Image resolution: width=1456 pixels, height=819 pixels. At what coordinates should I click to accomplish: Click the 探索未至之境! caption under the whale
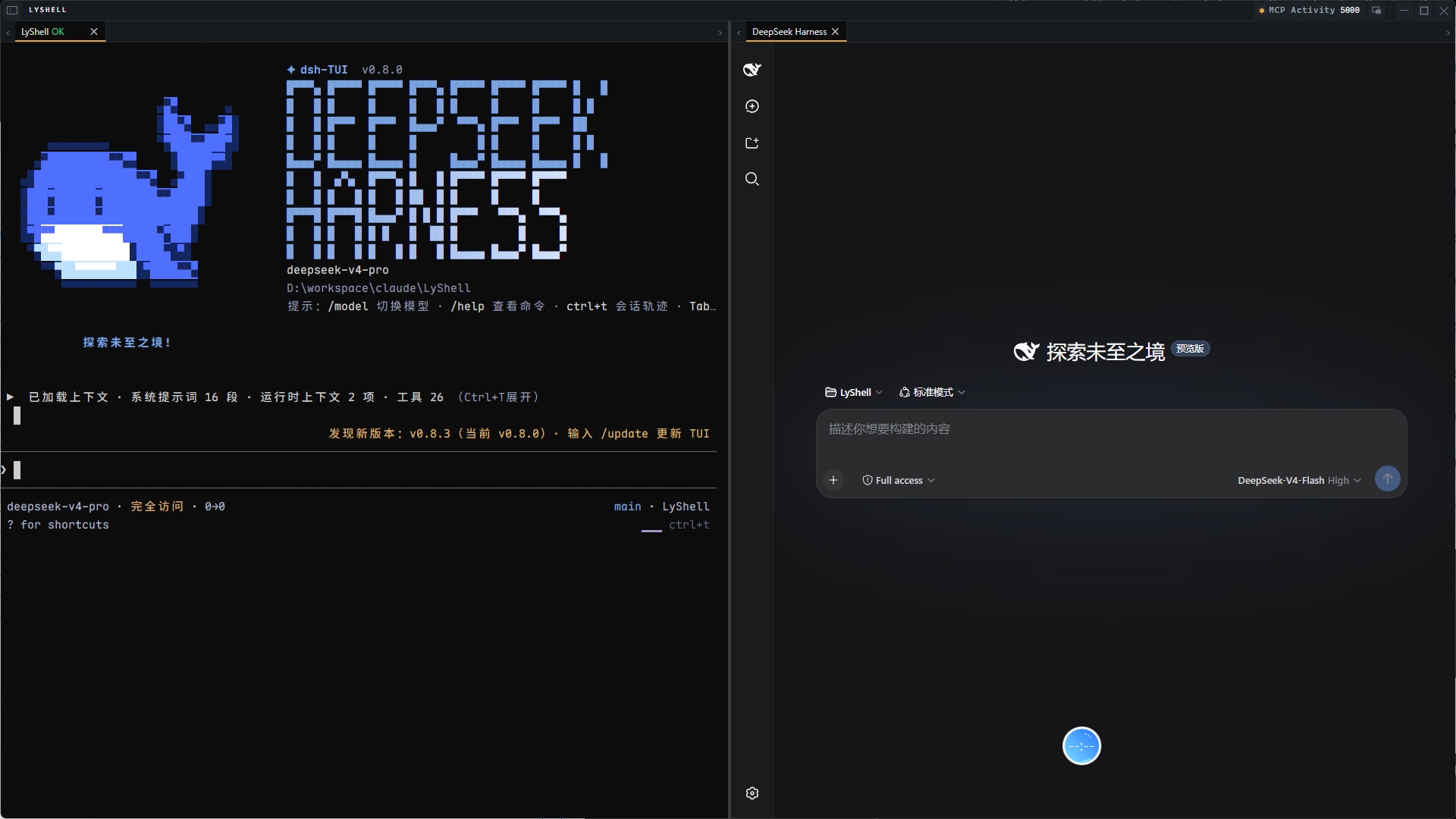coord(127,343)
